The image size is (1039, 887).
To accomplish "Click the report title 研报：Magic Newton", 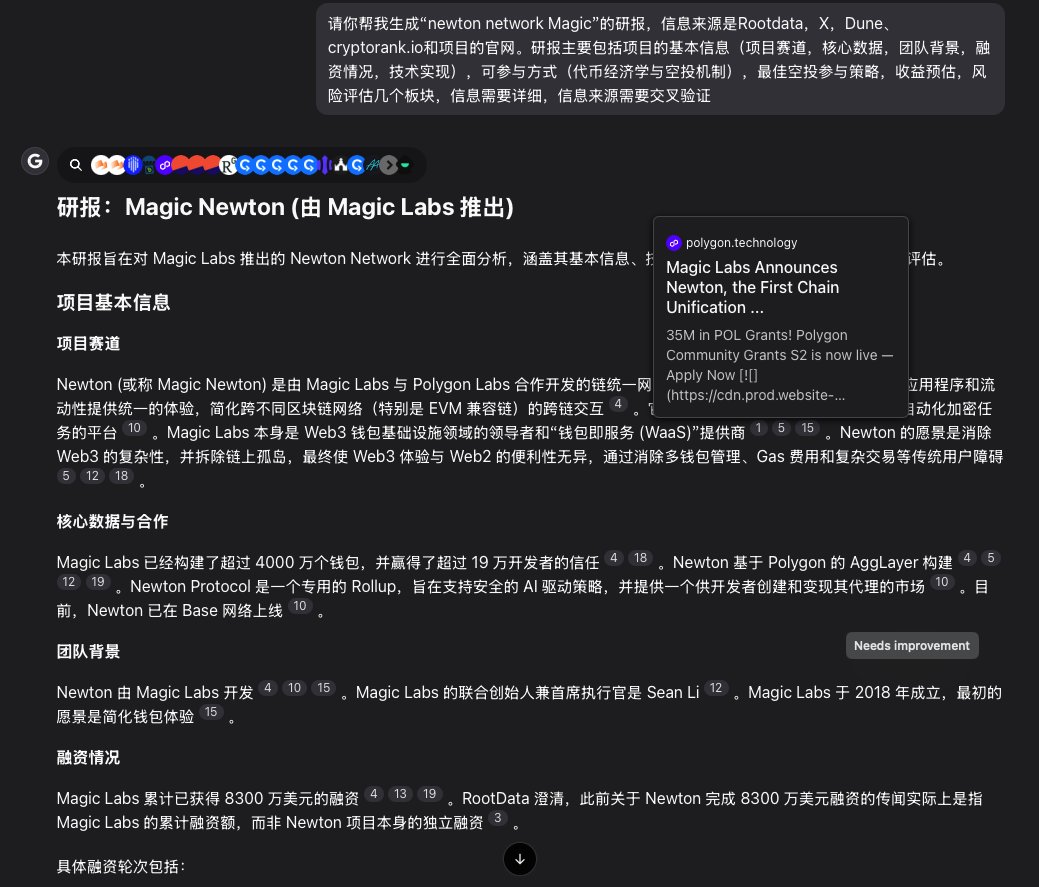I will coord(285,207).
